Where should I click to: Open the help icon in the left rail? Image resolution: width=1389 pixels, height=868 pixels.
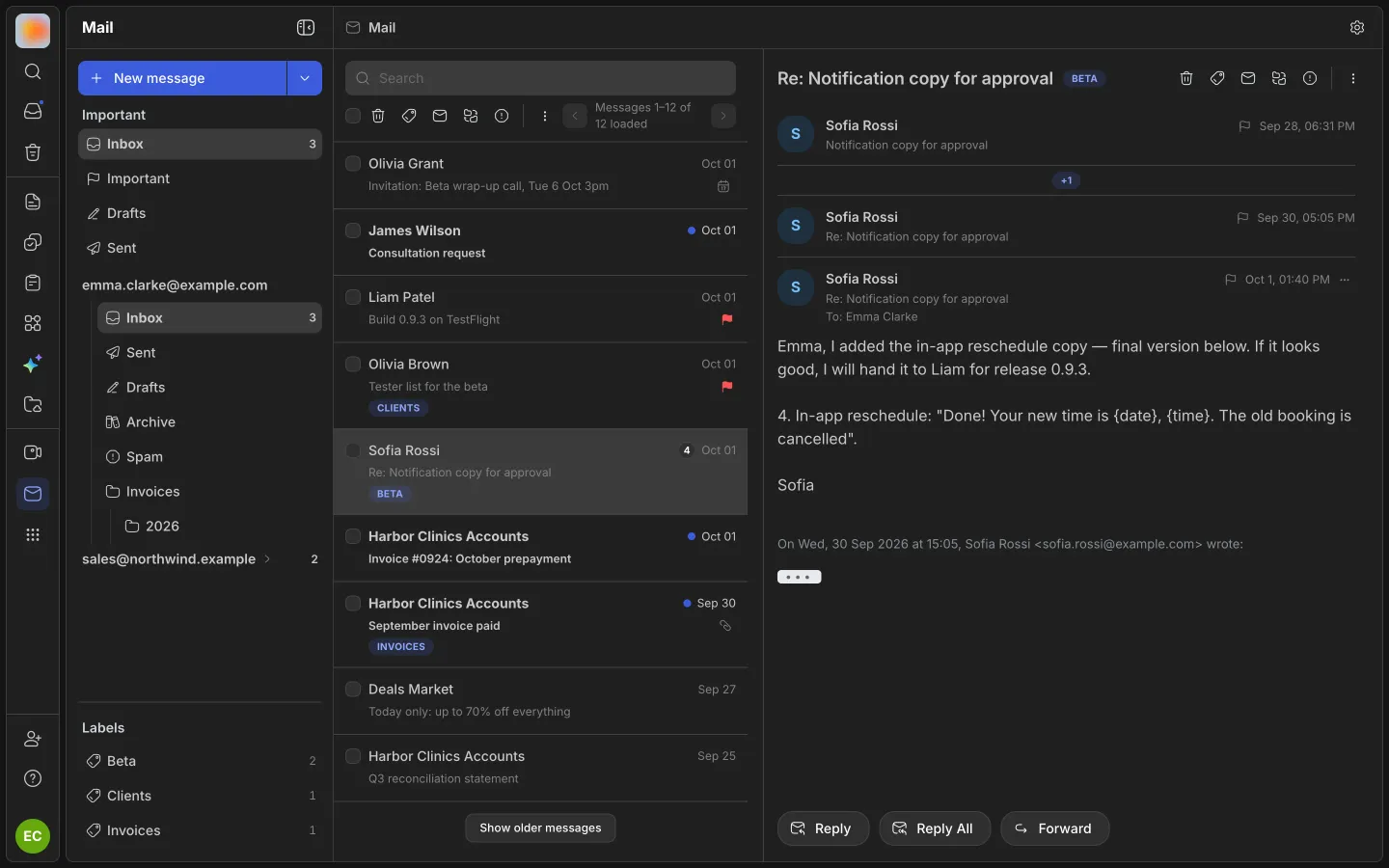[x=33, y=778]
